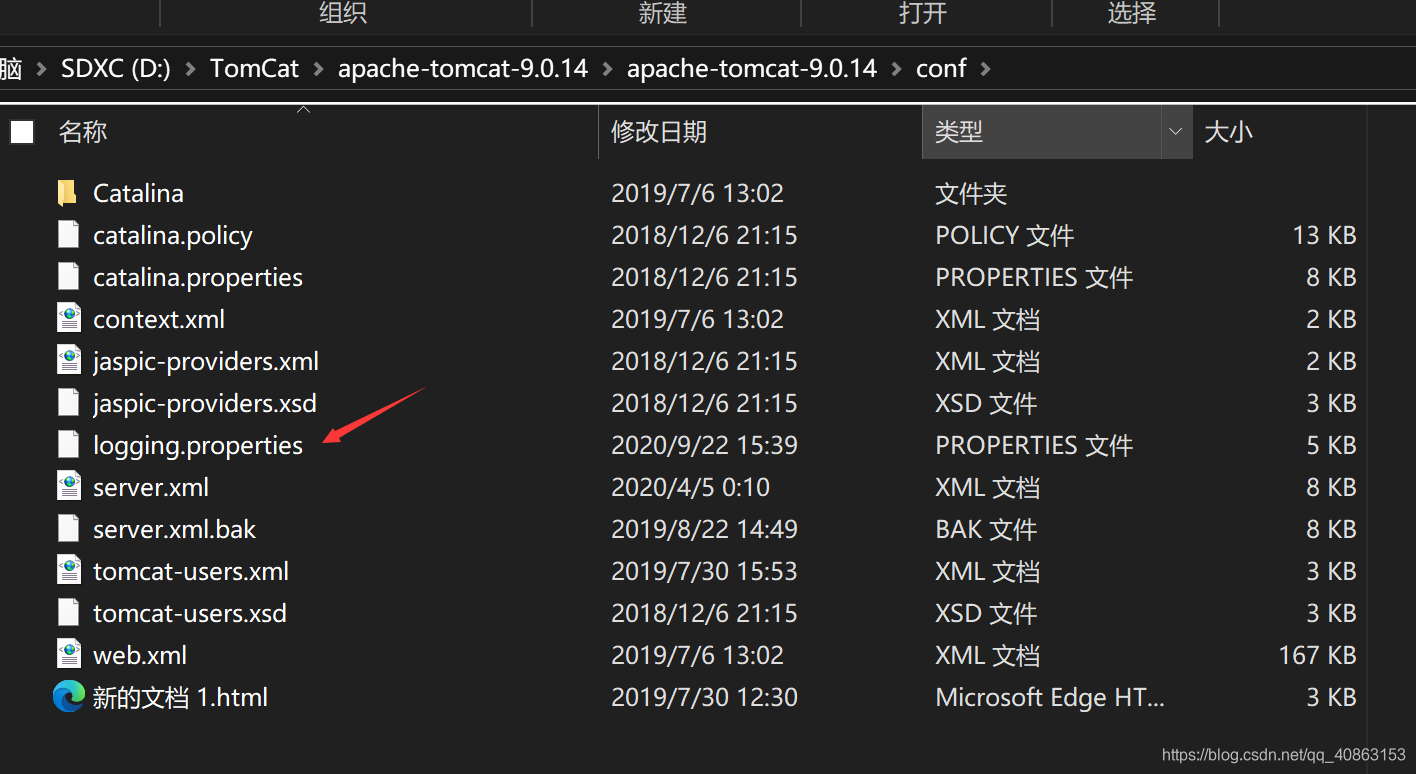Open the 打开 ribbon group
Viewport: 1416px width, 774px height.
pos(922,13)
